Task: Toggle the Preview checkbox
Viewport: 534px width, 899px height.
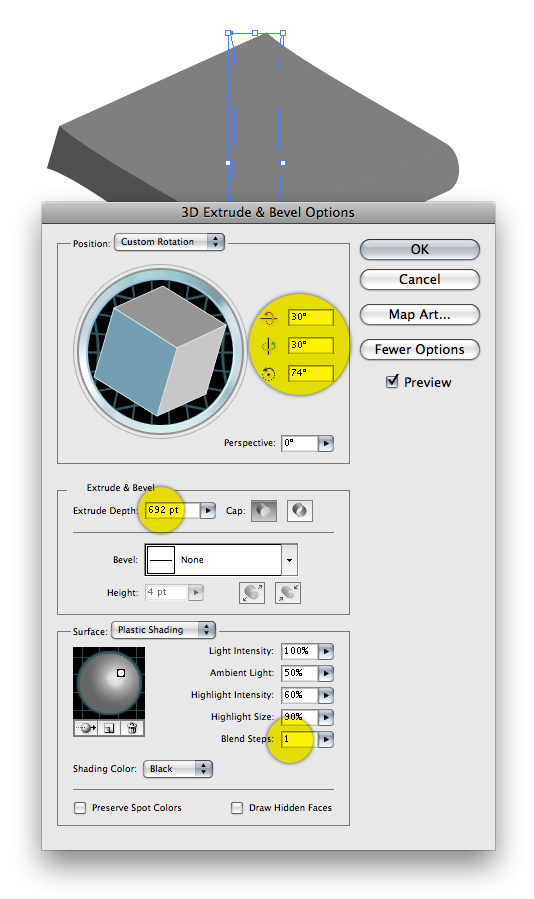Action: pos(392,381)
